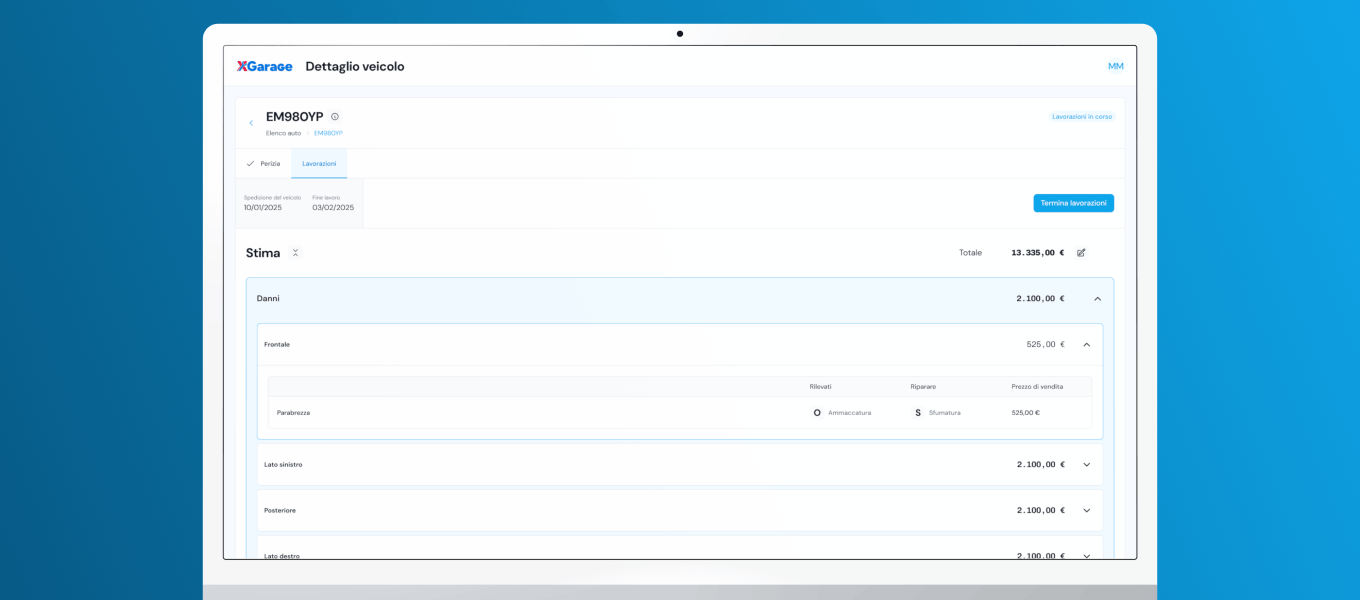
Task: Click the XGarage logo
Action: 264,66
